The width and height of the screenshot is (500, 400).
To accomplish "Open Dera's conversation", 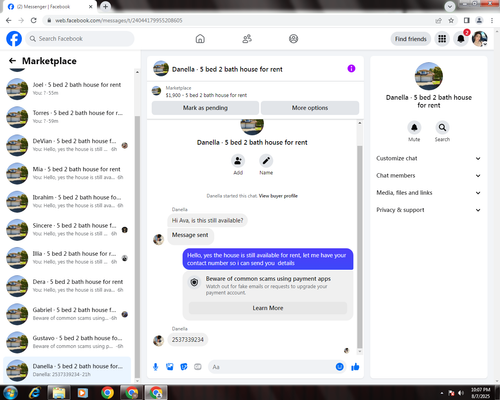I will (67, 286).
